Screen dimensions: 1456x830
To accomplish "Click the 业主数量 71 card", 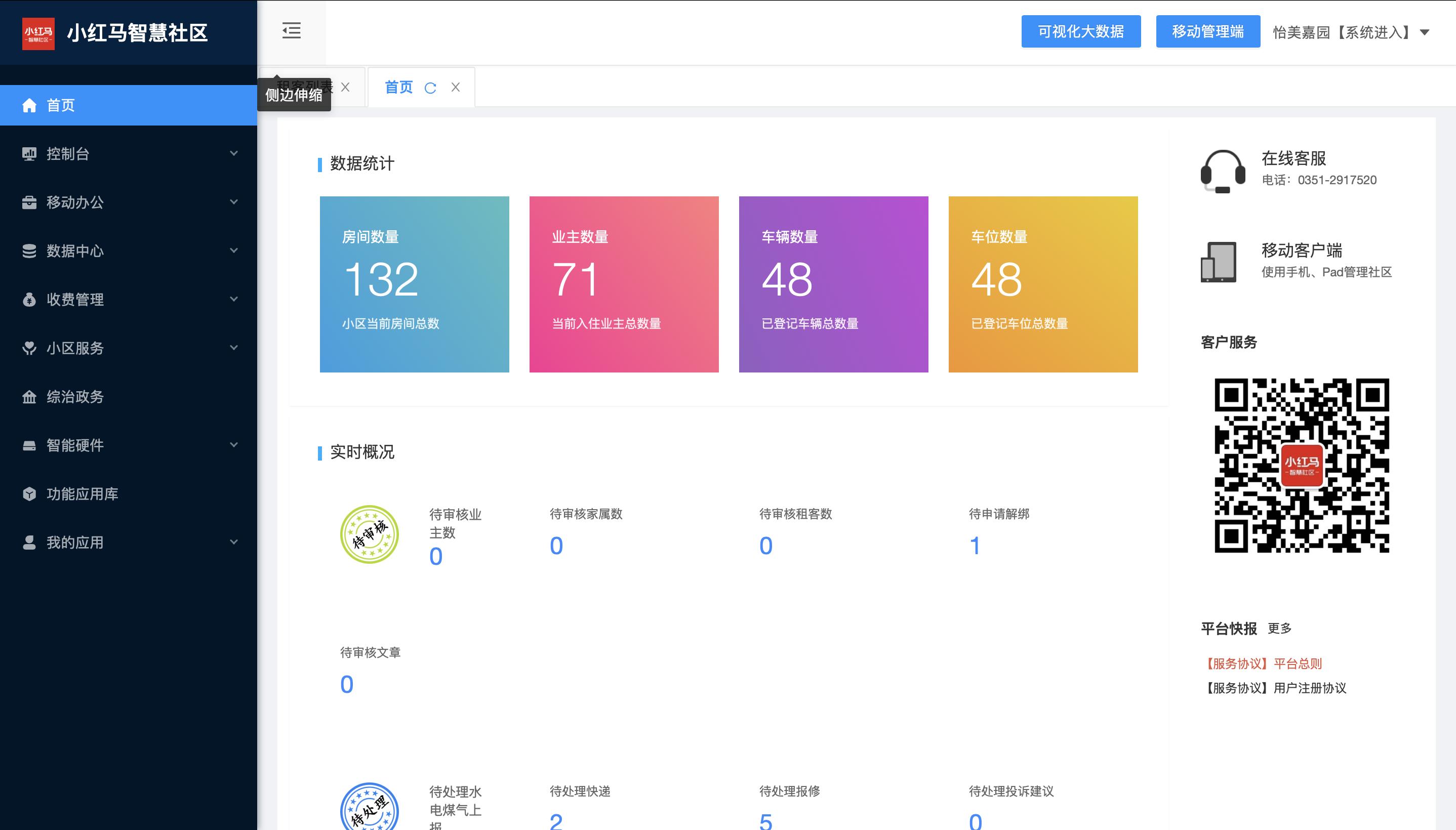I will pos(624,284).
